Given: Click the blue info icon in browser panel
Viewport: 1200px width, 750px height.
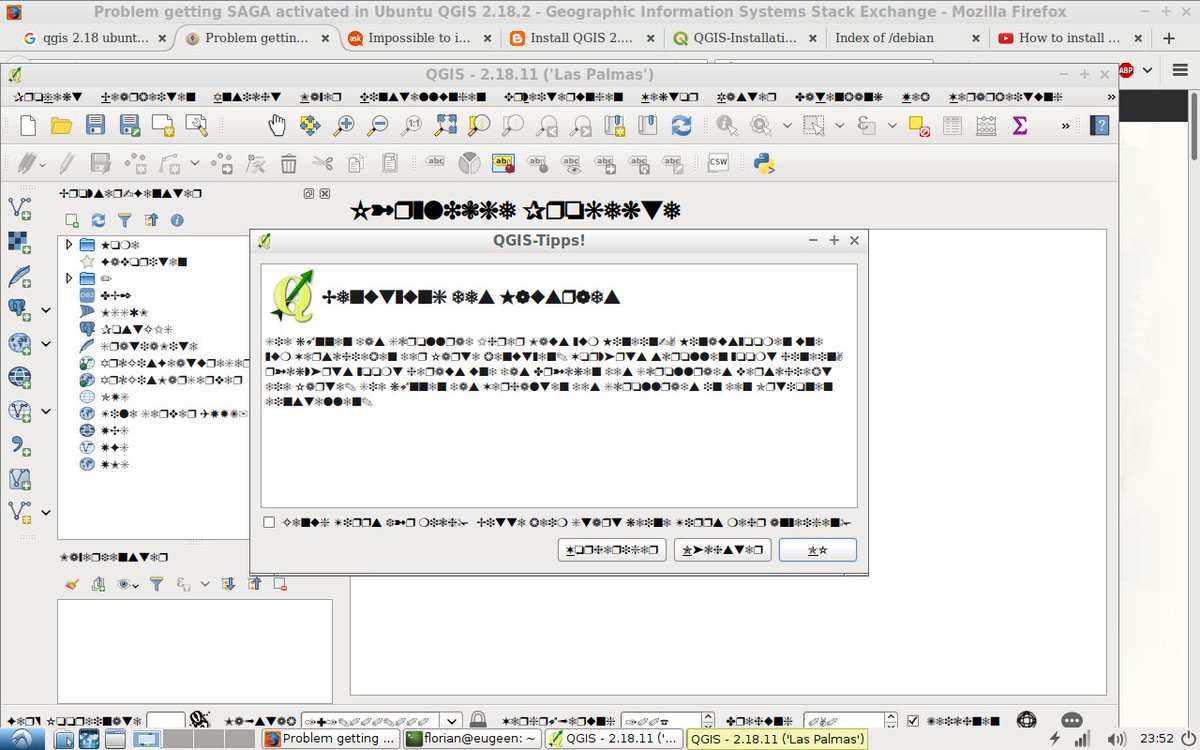Looking at the screenshot, I should (177, 220).
